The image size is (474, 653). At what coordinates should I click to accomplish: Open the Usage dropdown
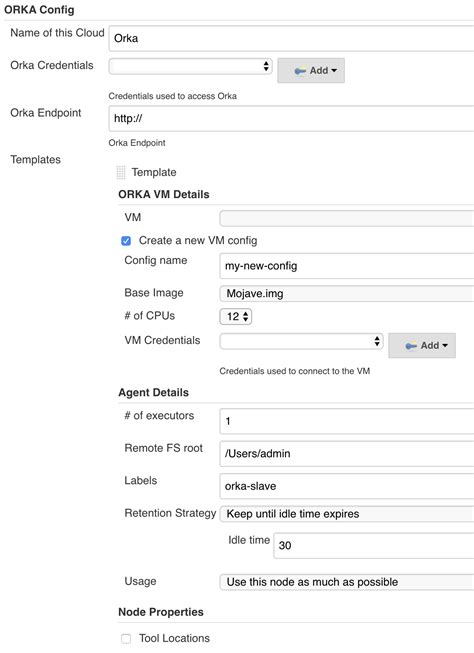(x=347, y=582)
